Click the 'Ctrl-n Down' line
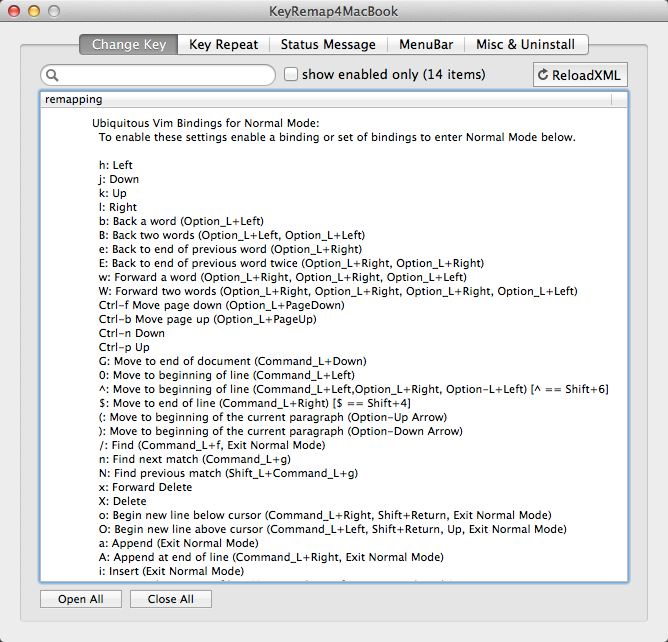 [132, 333]
